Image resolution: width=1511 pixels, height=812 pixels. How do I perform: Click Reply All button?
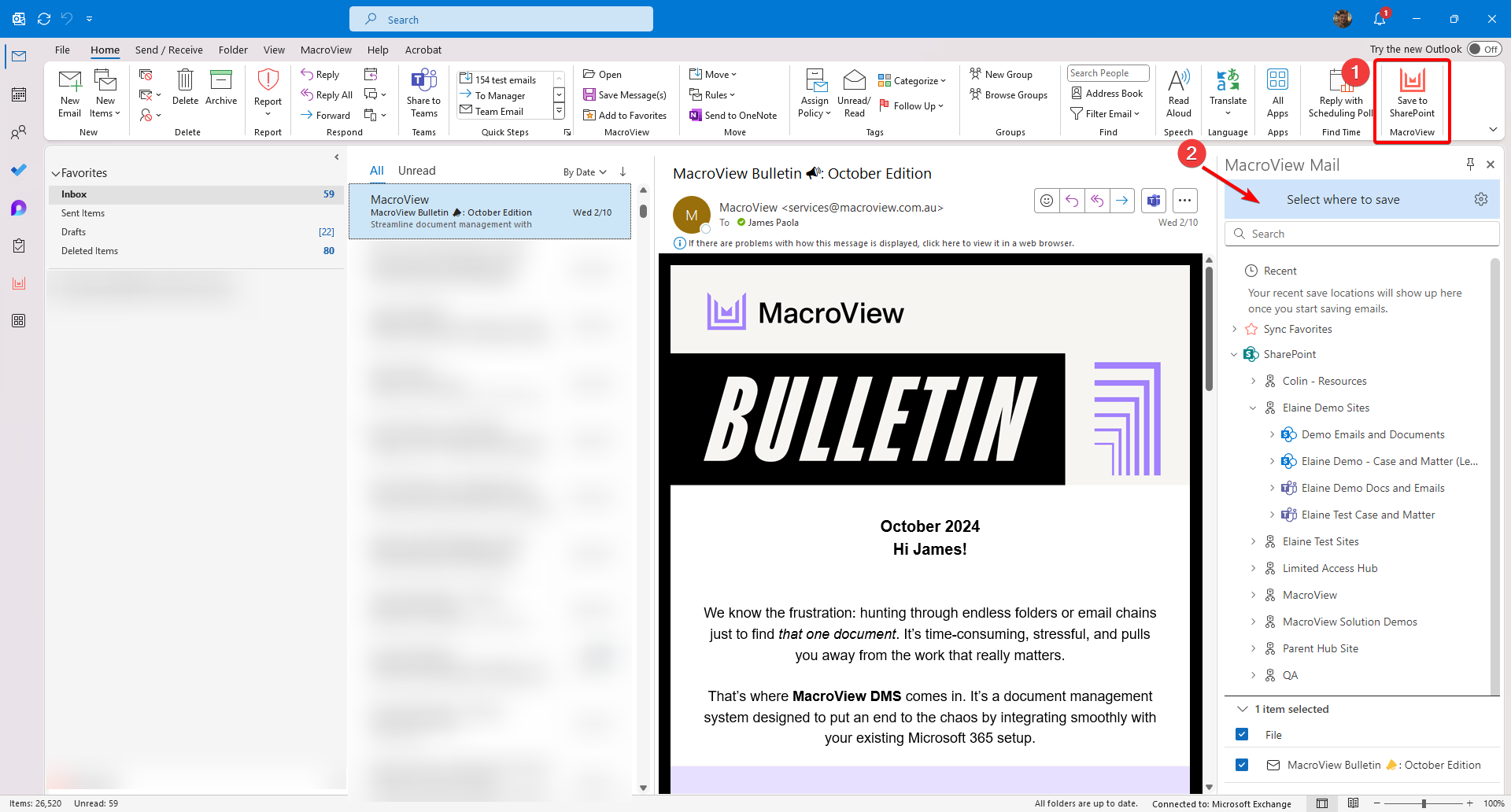point(327,94)
